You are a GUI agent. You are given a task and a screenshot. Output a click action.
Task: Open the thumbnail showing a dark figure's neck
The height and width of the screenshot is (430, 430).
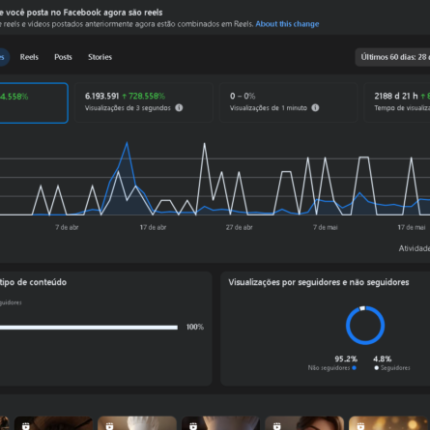(220, 423)
